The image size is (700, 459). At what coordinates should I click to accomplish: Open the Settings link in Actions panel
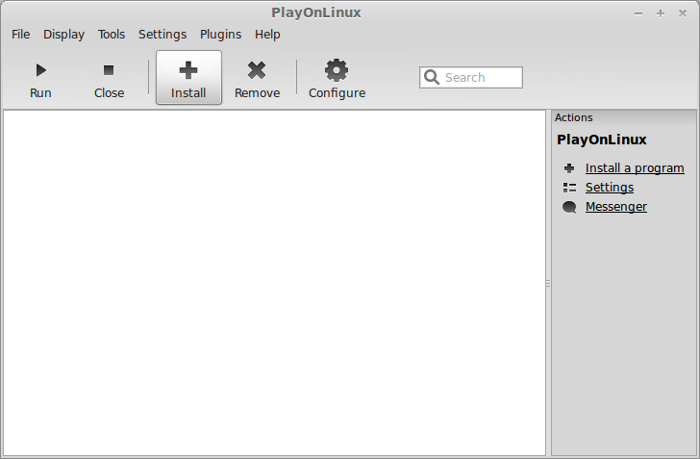tap(609, 188)
